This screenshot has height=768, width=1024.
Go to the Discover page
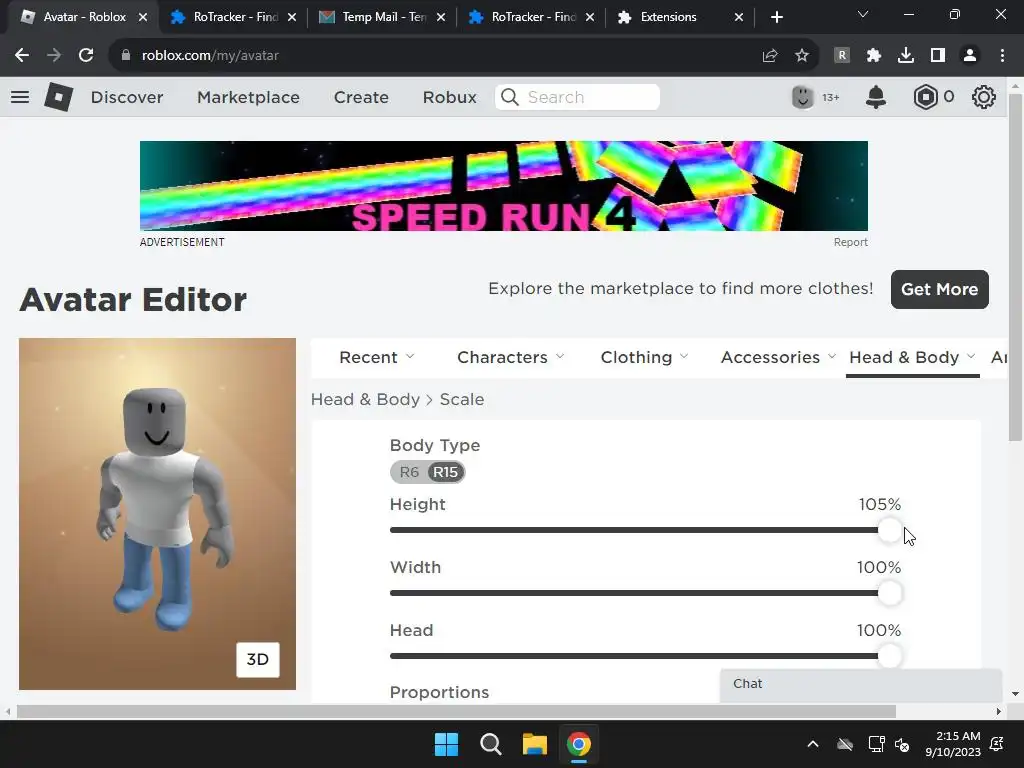tap(127, 97)
